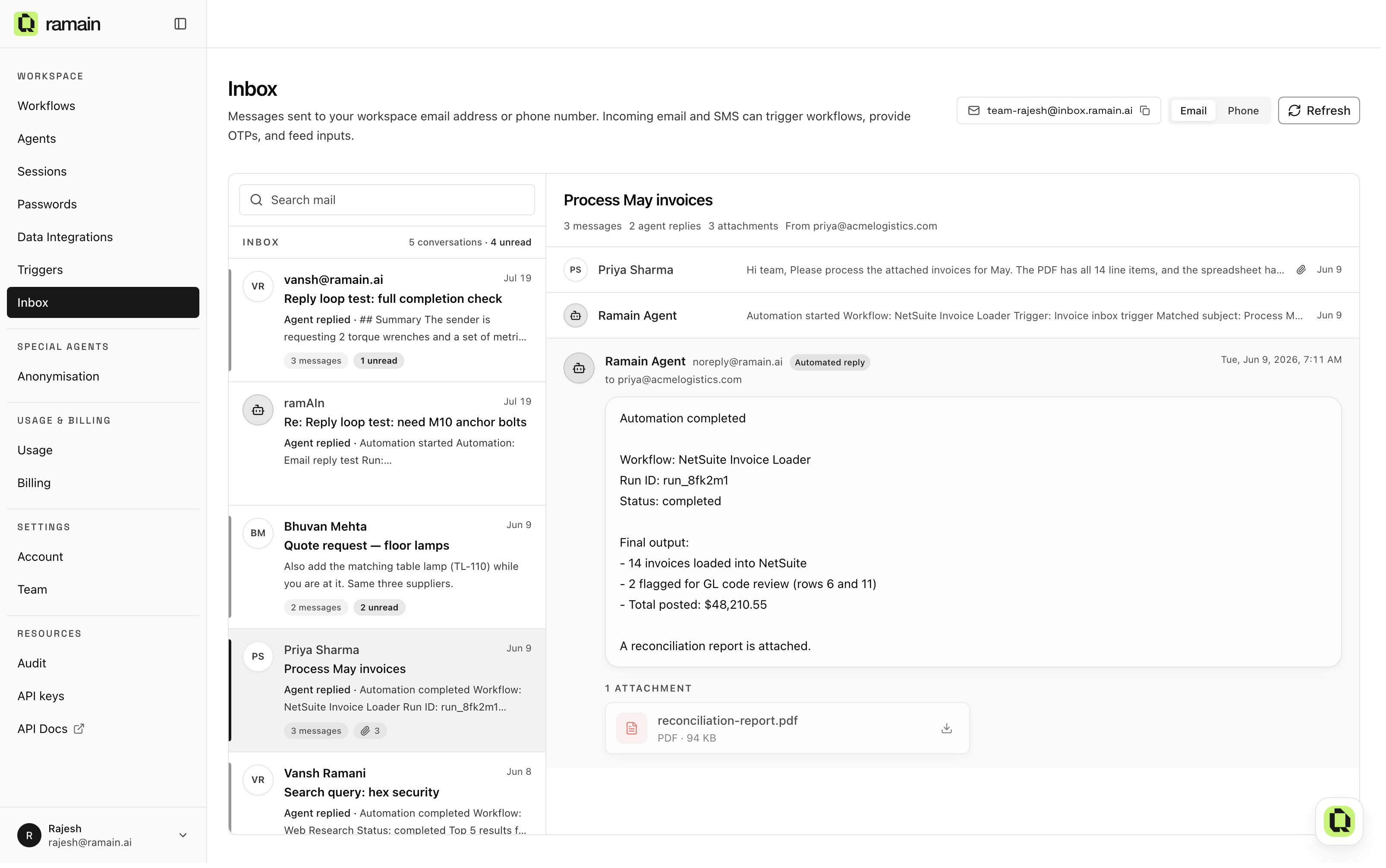The image size is (1386, 868).
Task: Copy the team-rajesh inbox email address
Action: point(1145,111)
